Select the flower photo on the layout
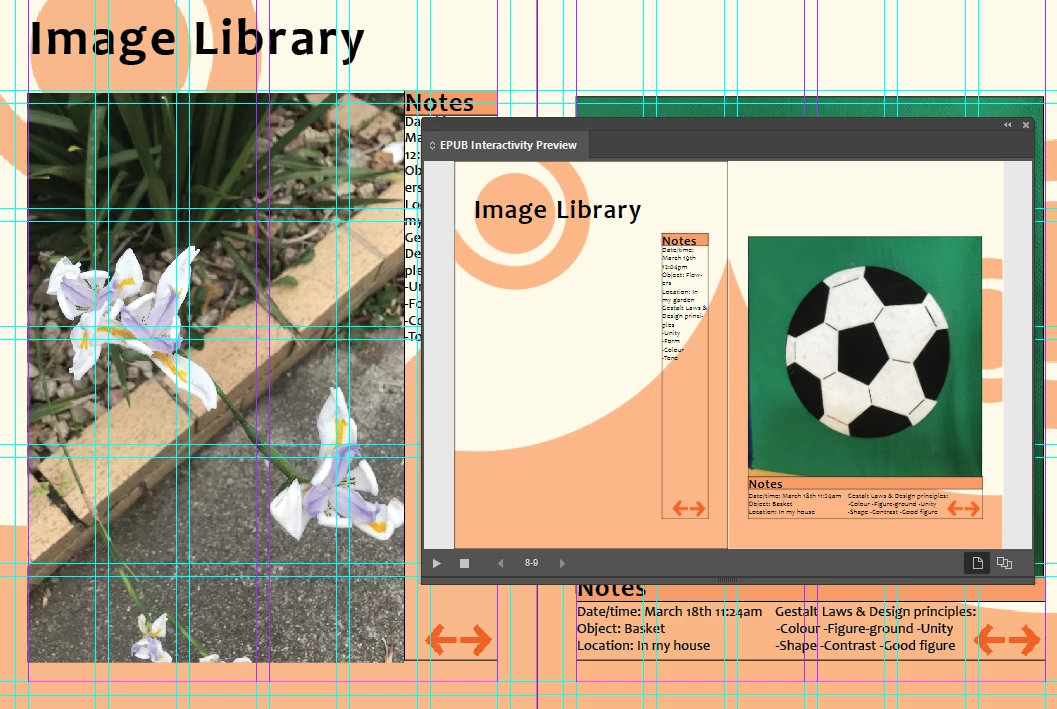The image size is (1057, 709). click(216, 377)
